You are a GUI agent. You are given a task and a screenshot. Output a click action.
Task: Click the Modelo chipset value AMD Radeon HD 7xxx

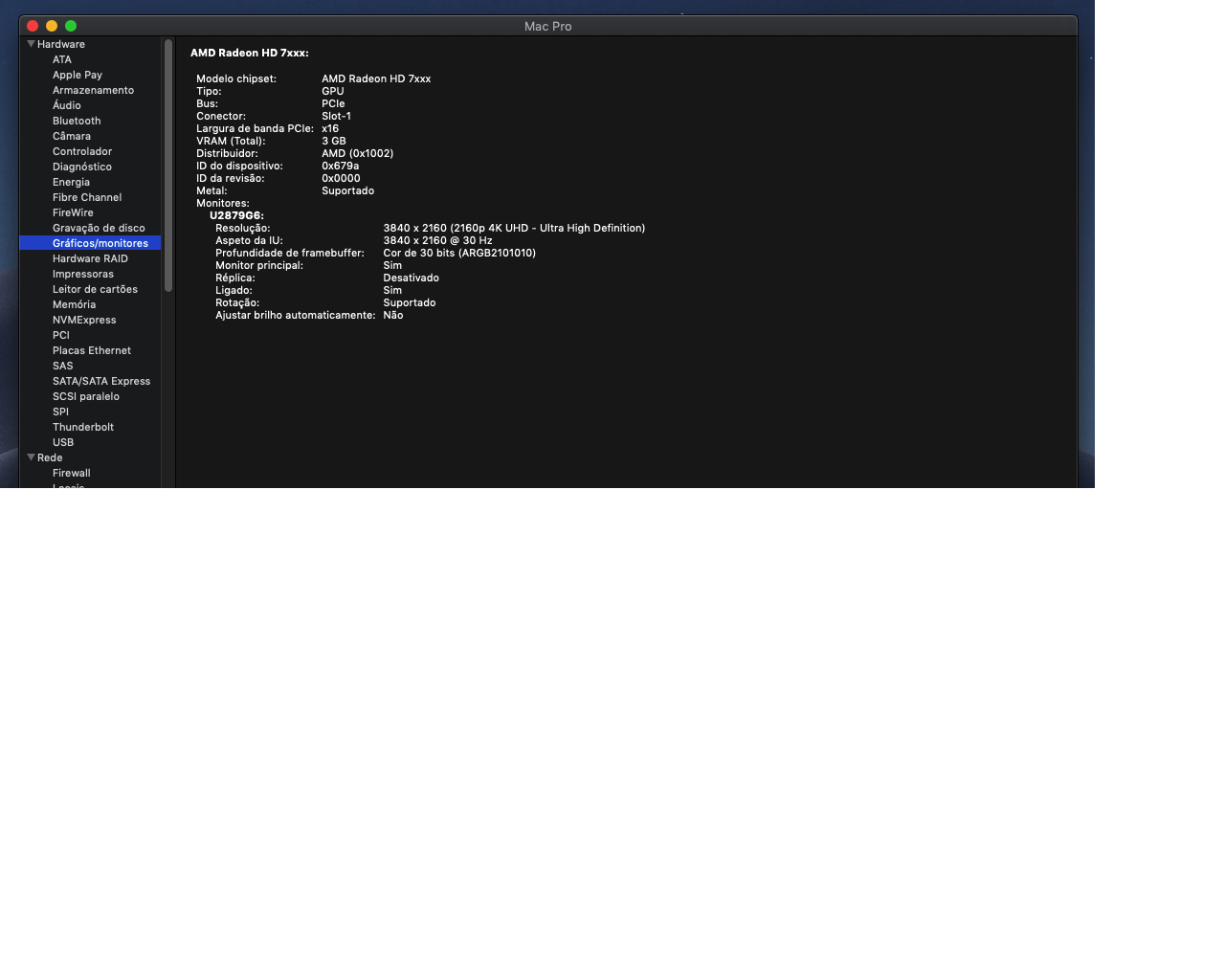tap(376, 78)
